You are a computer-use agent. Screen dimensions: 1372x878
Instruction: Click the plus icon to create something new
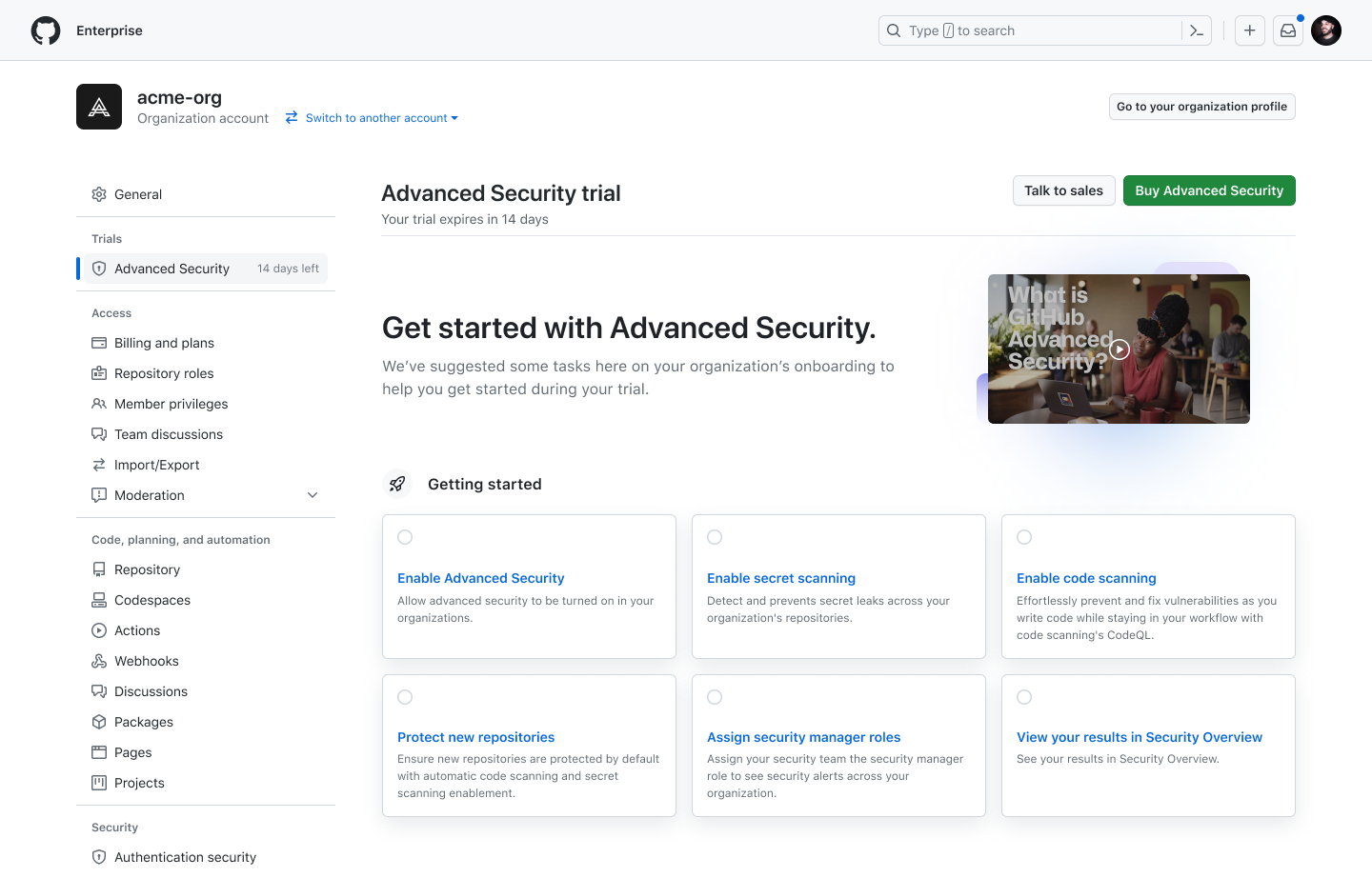[x=1249, y=30]
